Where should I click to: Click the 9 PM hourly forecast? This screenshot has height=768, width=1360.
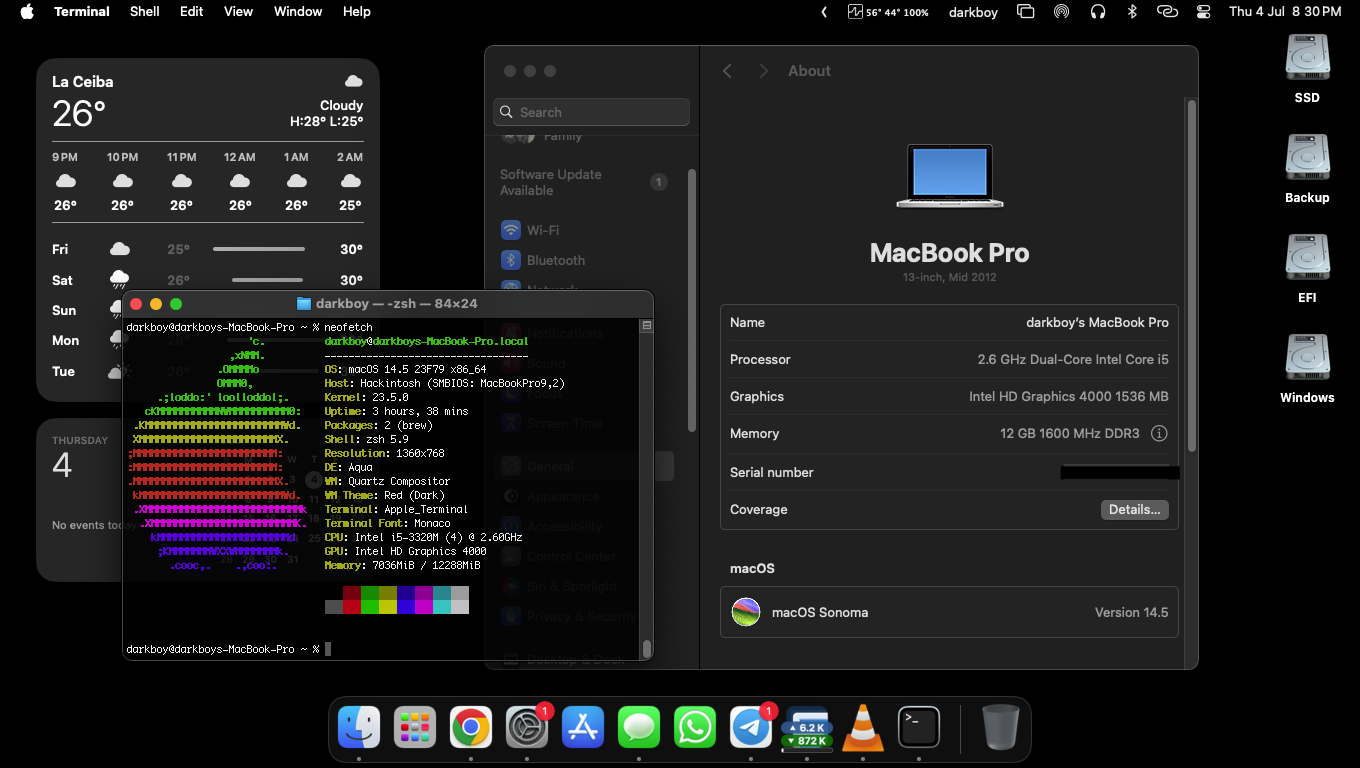tap(65, 181)
